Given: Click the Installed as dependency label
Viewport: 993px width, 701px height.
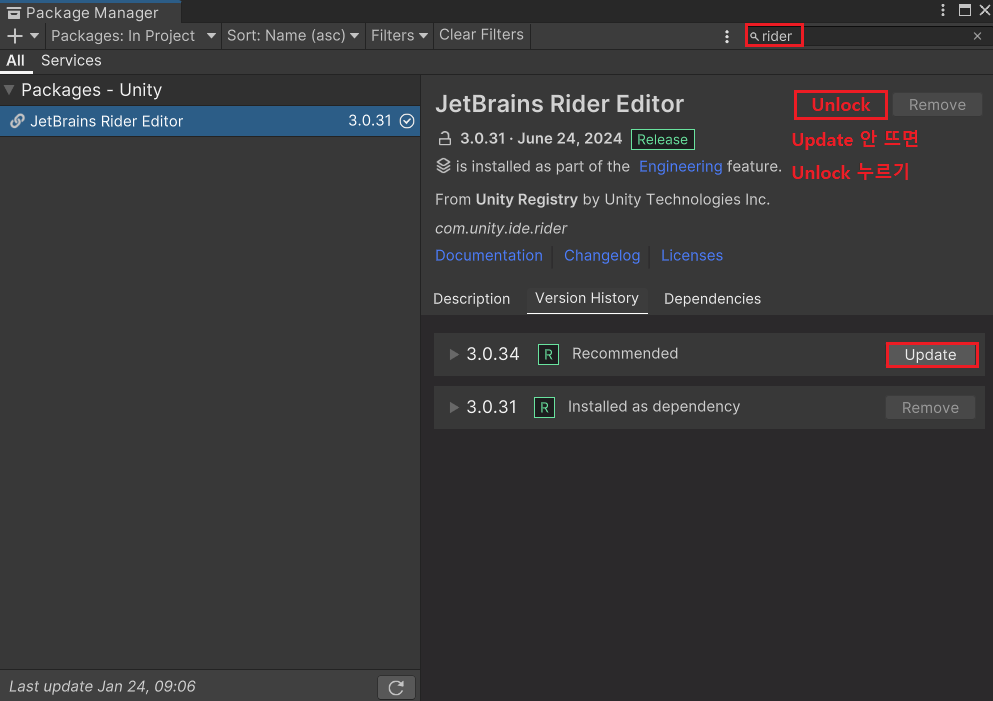Looking at the screenshot, I should [654, 407].
